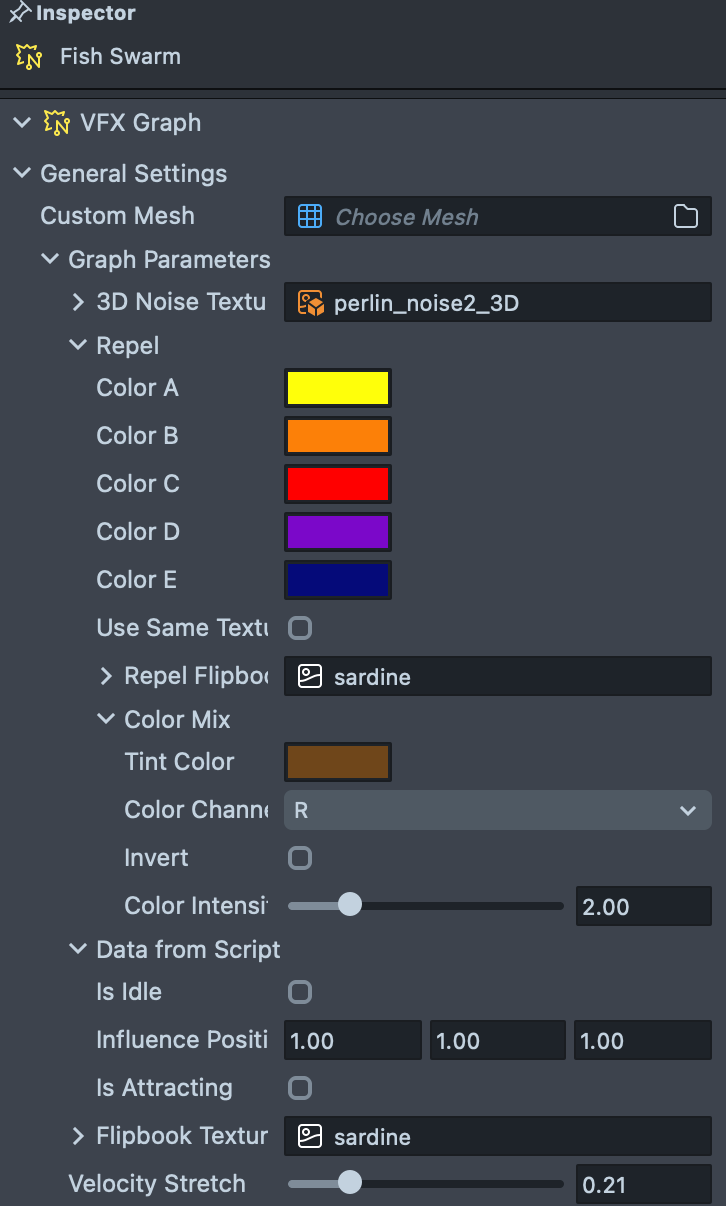The height and width of the screenshot is (1206, 726).
Task: Click the Repel Flipbook sardine image icon
Action: pos(310,677)
